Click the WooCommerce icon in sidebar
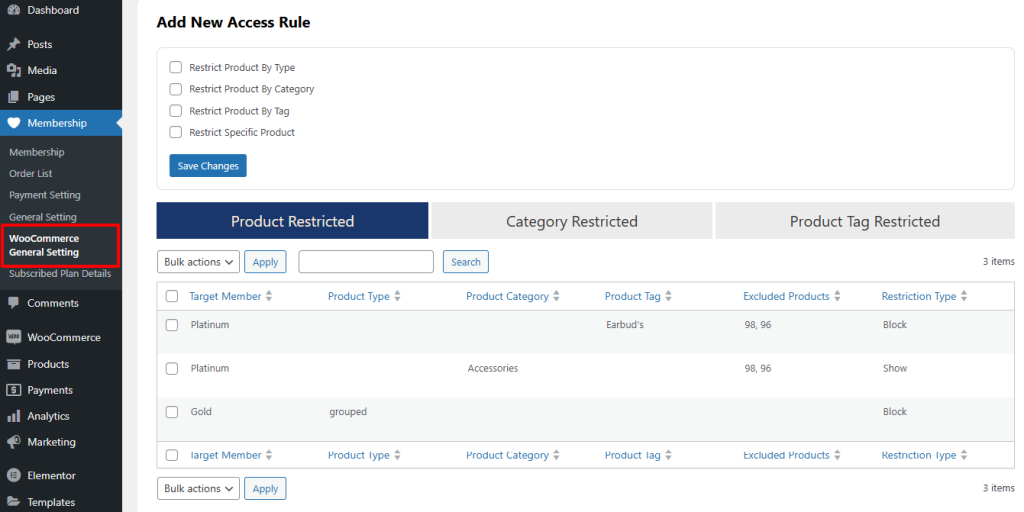 pos(13,338)
